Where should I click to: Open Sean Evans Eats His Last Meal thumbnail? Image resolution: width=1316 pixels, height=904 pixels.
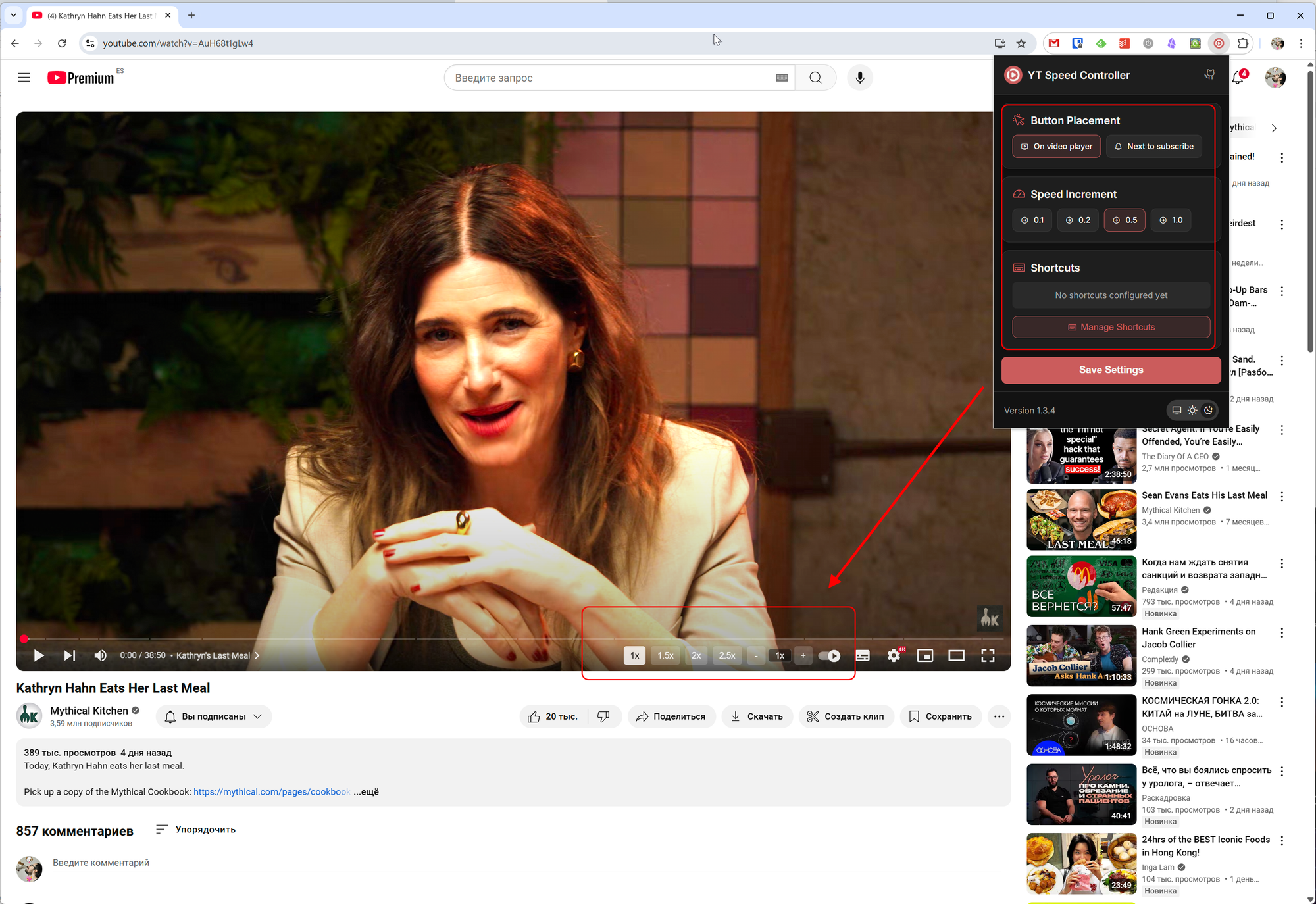pyautogui.click(x=1081, y=519)
